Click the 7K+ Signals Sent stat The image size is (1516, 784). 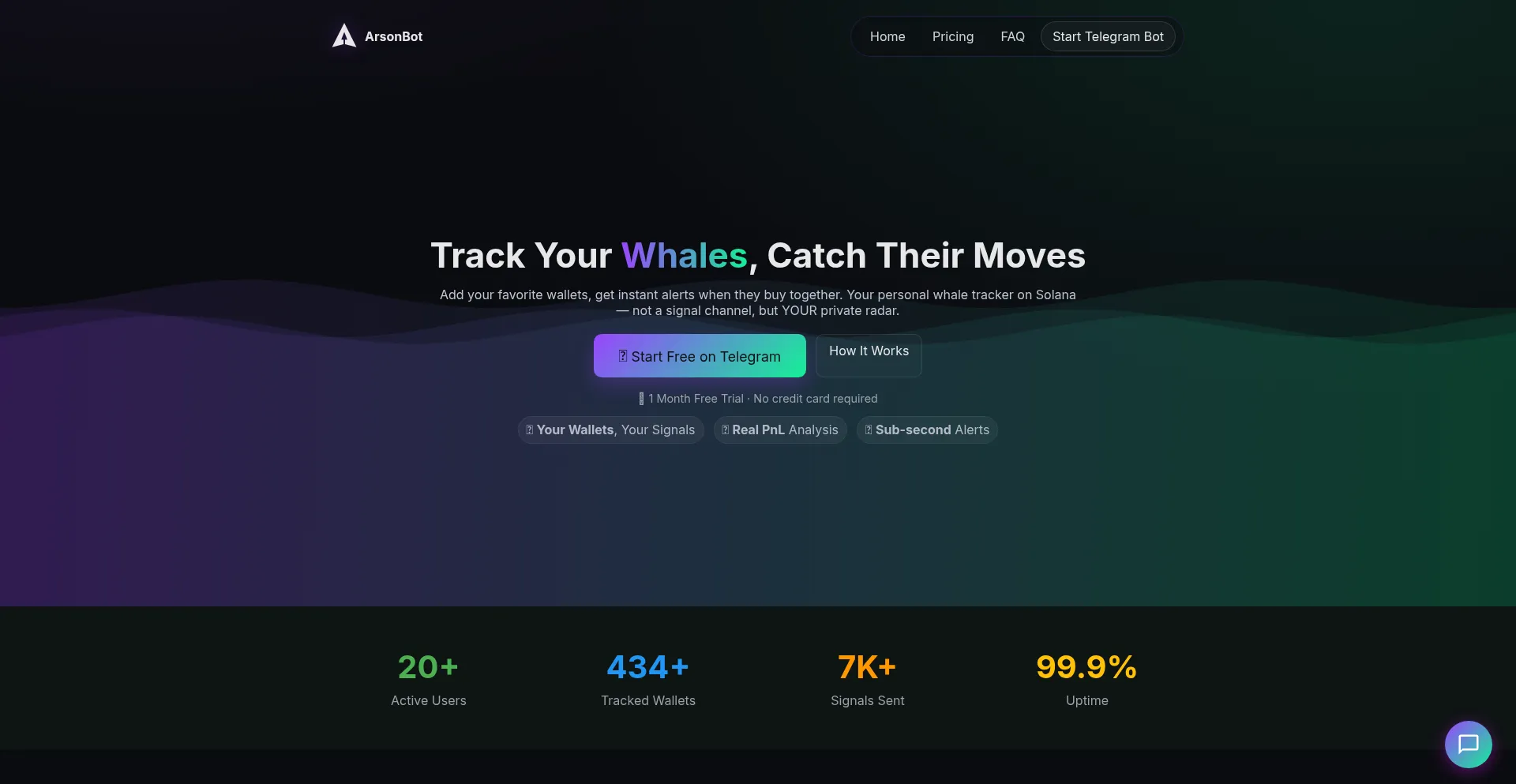pos(867,679)
